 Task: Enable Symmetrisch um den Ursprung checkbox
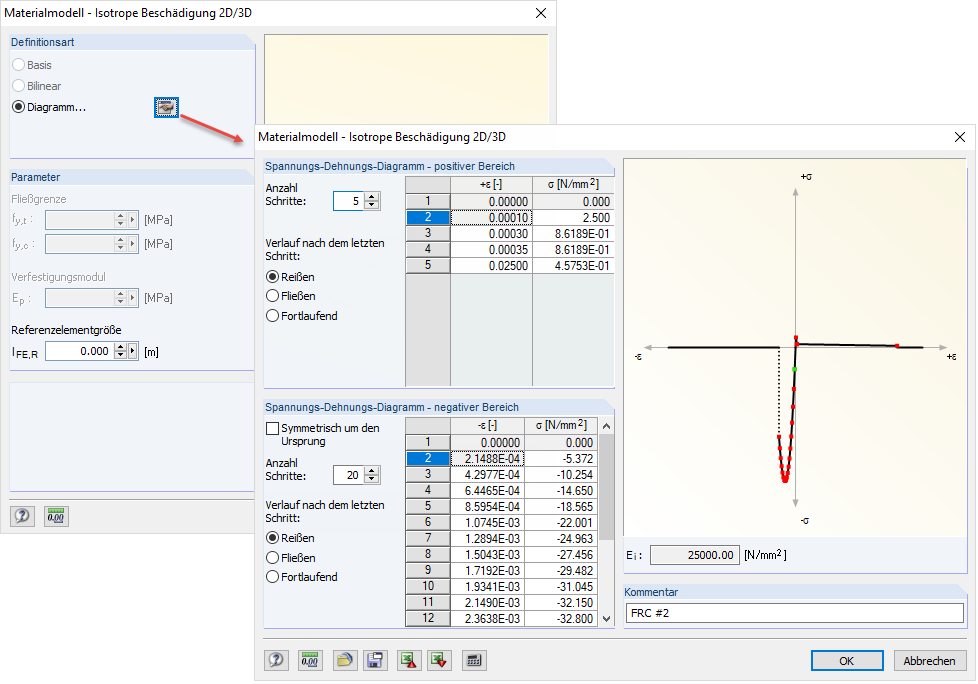pos(273,428)
